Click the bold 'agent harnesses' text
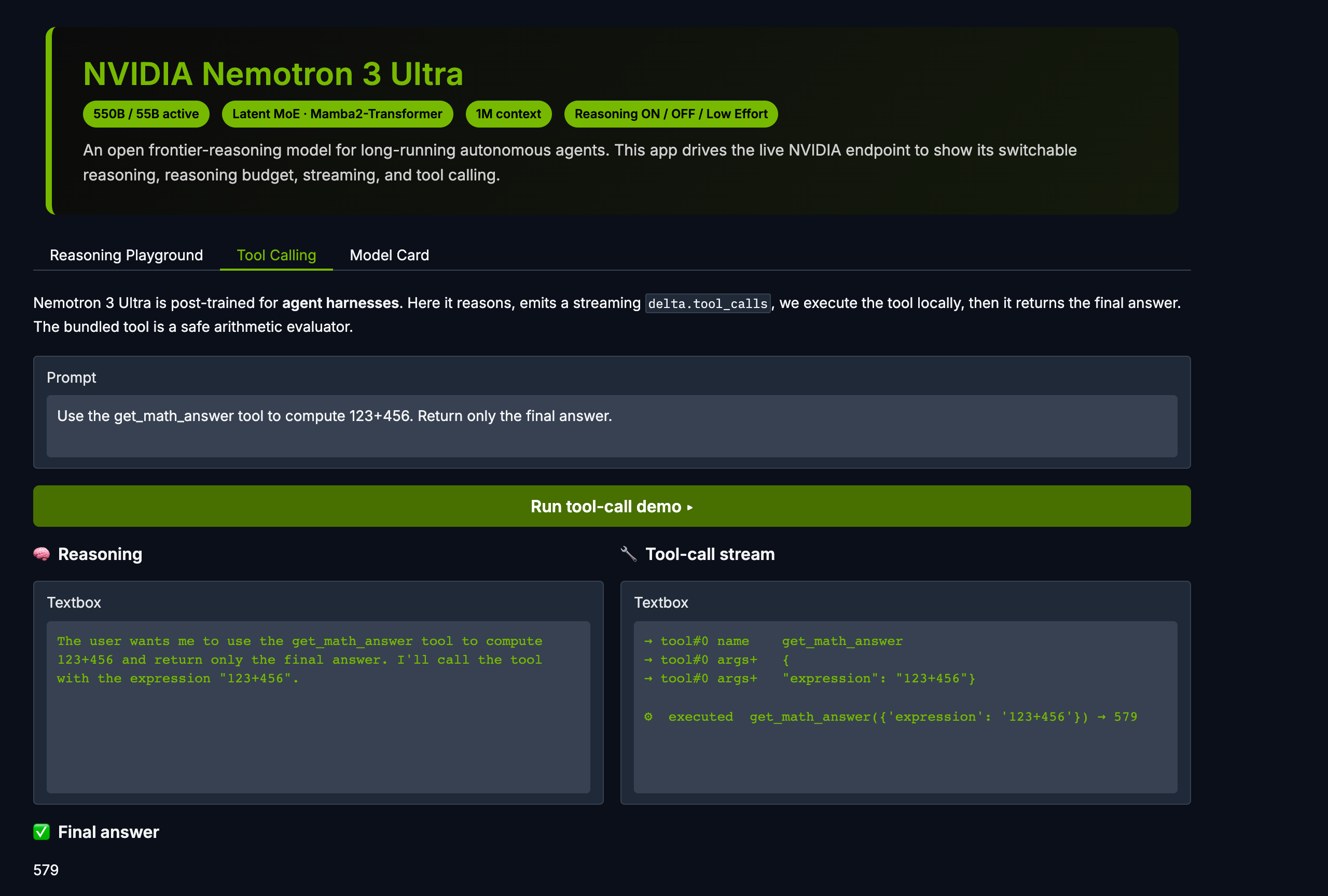Image resolution: width=1328 pixels, height=896 pixels. 341,303
